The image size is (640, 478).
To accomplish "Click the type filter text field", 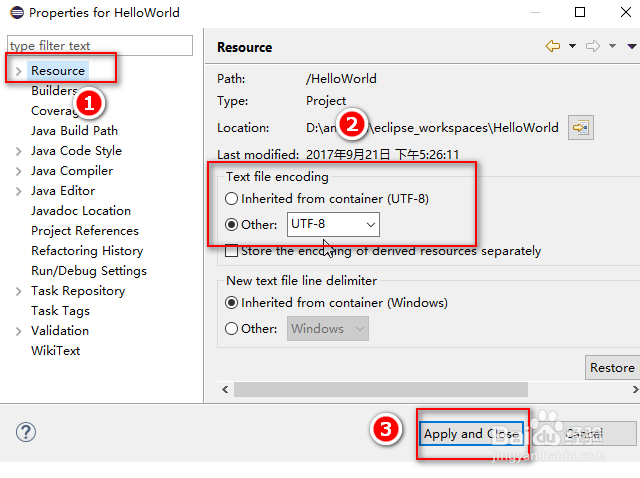I will coord(100,45).
